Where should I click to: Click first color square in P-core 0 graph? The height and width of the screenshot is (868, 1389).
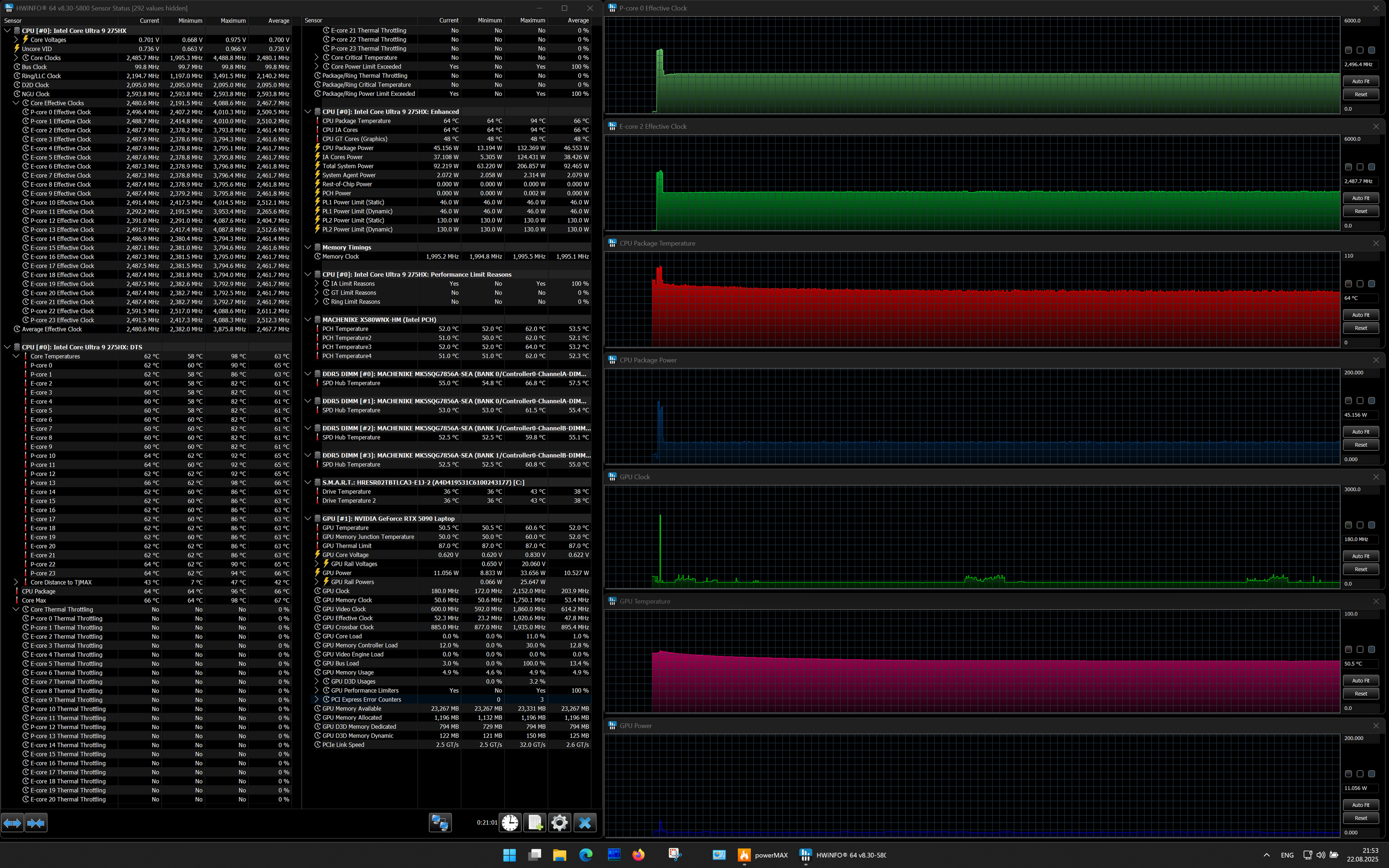click(x=1348, y=50)
